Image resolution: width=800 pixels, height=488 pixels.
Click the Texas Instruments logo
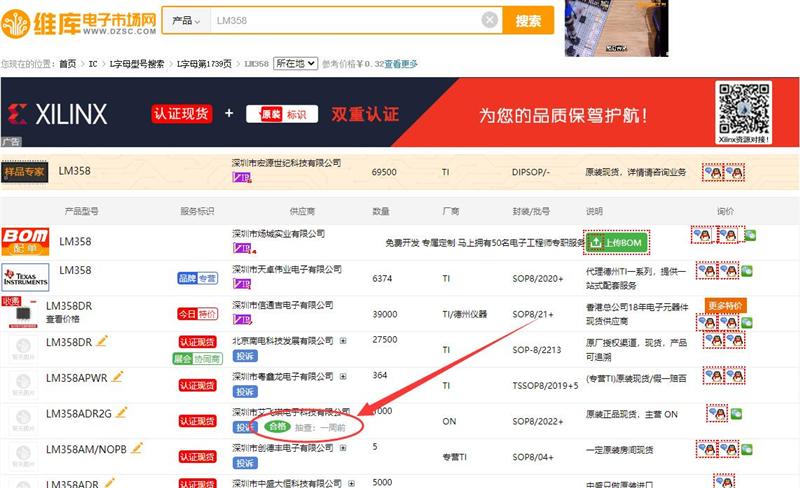coord(26,278)
